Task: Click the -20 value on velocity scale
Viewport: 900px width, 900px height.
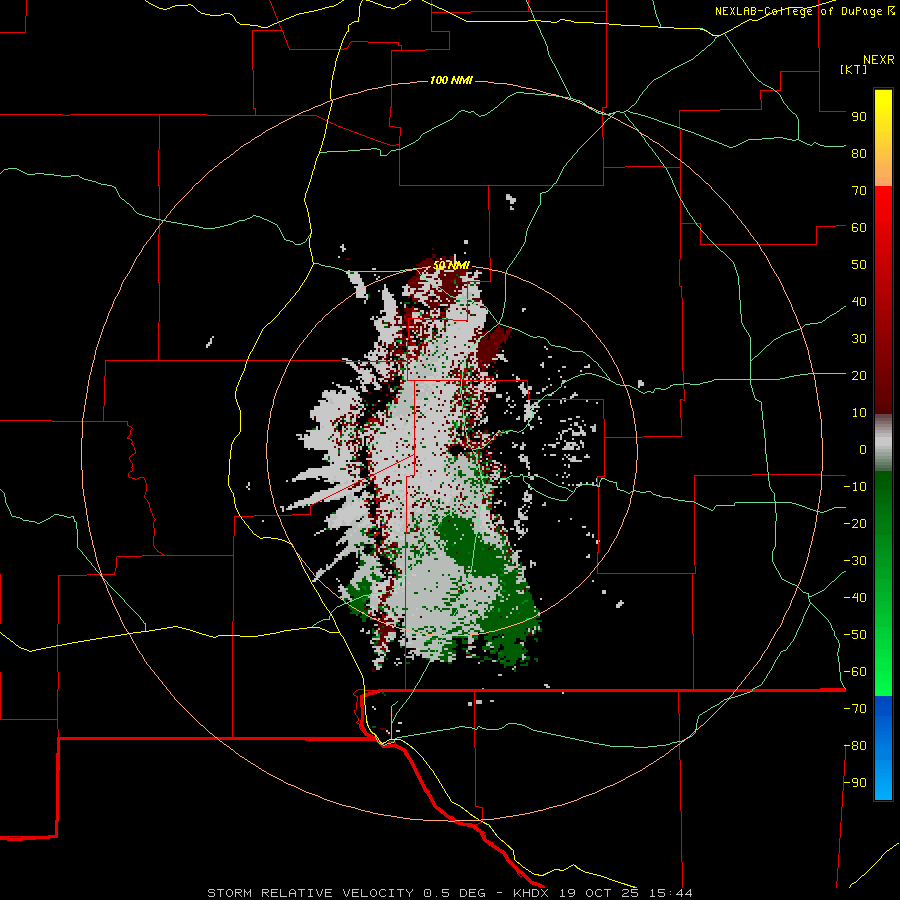Action: (855, 524)
